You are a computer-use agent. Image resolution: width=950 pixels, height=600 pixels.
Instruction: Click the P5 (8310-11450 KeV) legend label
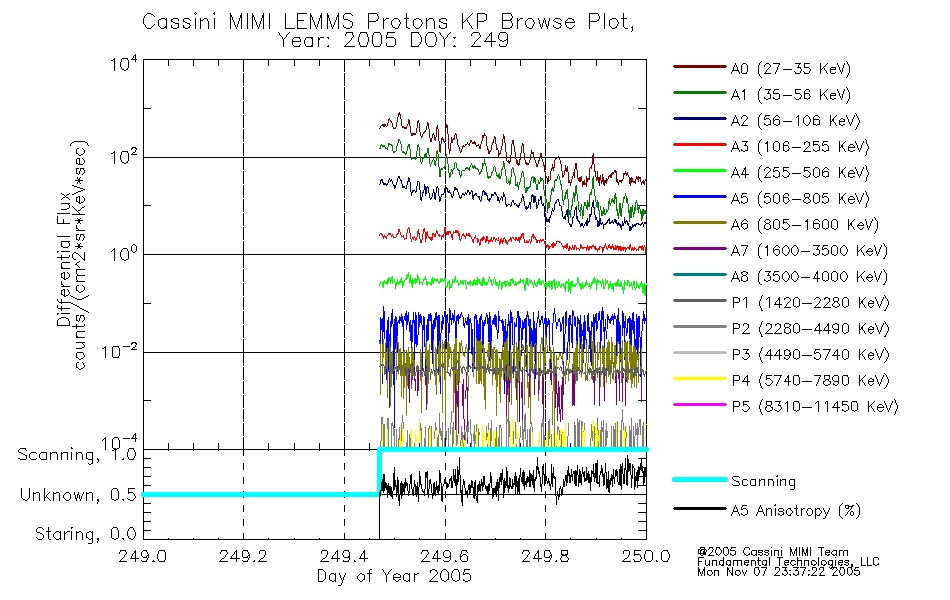[x=815, y=407]
